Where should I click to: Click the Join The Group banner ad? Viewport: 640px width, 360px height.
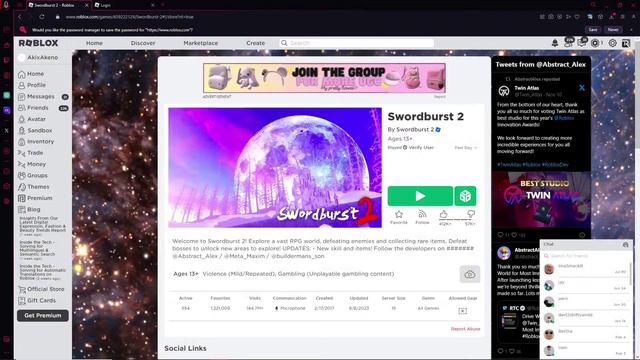(324, 78)
